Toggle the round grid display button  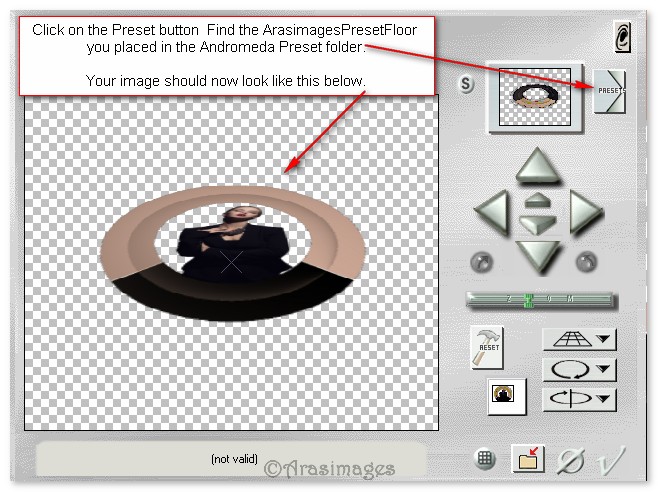[x=486, y=459]
